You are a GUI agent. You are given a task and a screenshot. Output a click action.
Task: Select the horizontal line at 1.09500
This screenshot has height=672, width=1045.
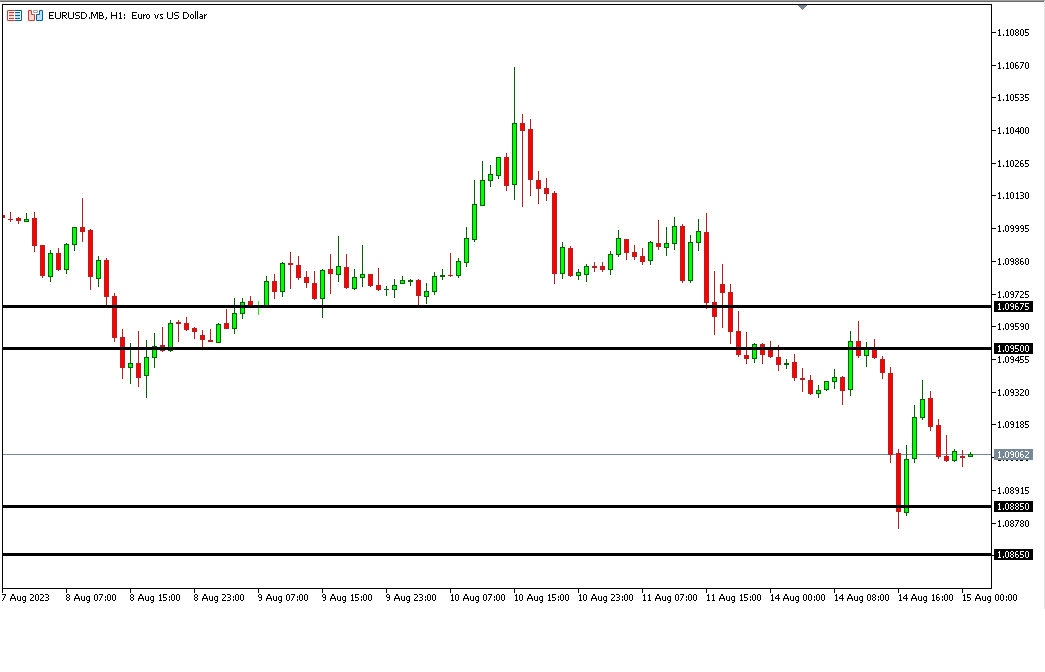tap(497, 349)
